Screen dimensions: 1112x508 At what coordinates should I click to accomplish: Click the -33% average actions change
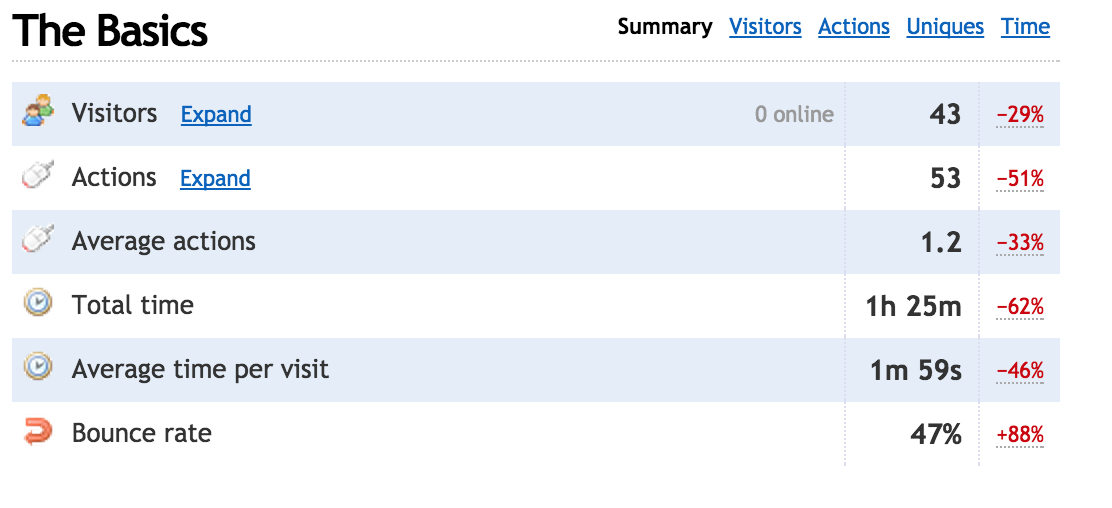pos(1020,243)
